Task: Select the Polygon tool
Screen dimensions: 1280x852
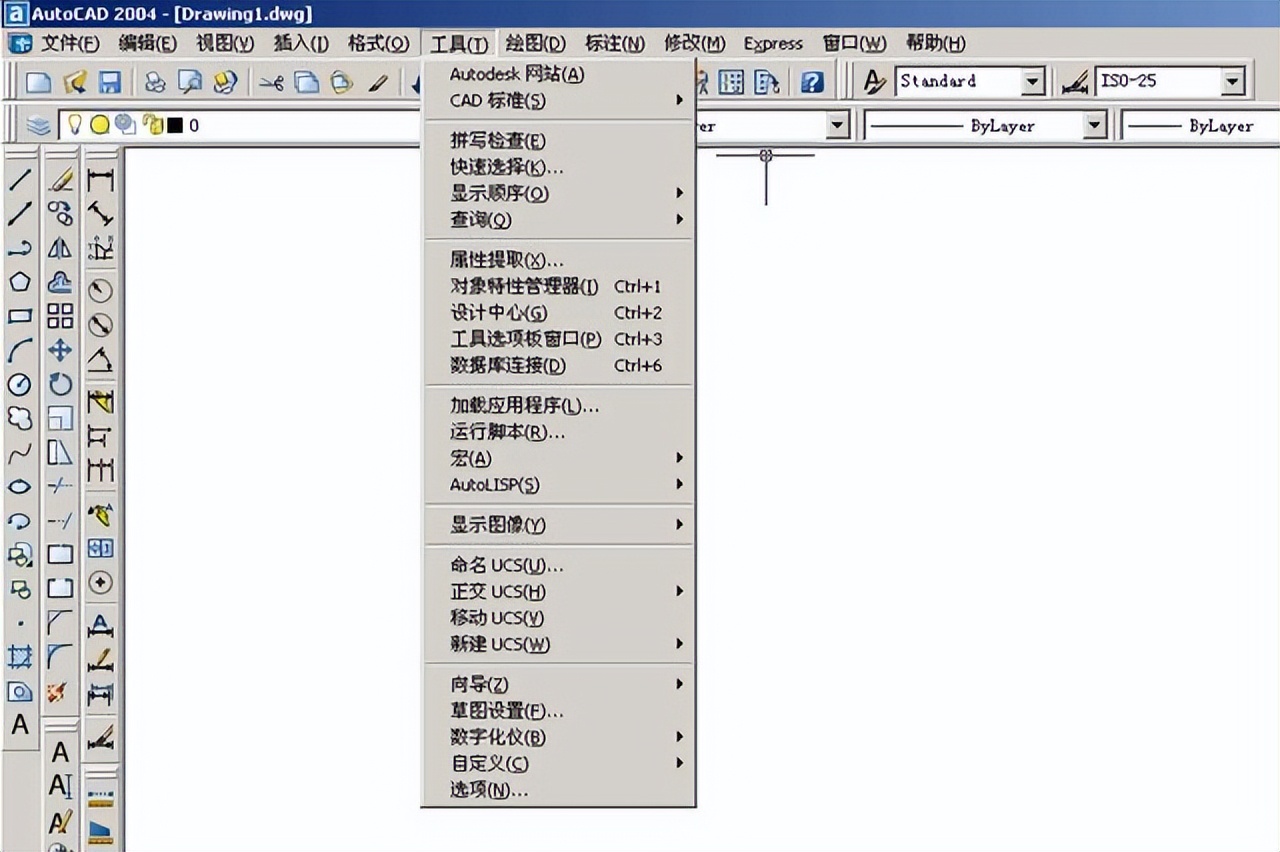Action: (20, 283)
